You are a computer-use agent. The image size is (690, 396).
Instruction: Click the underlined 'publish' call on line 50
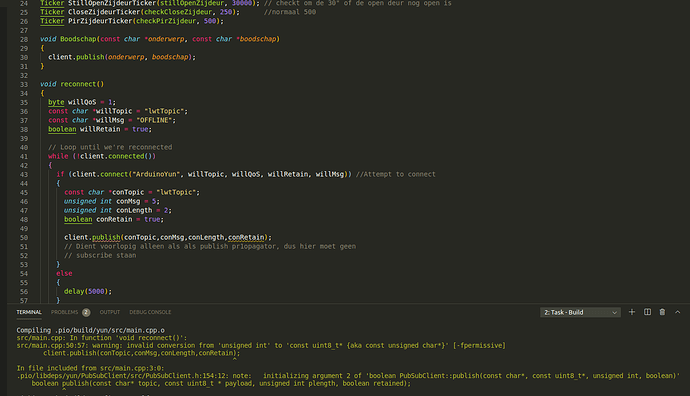click(106, 238)
